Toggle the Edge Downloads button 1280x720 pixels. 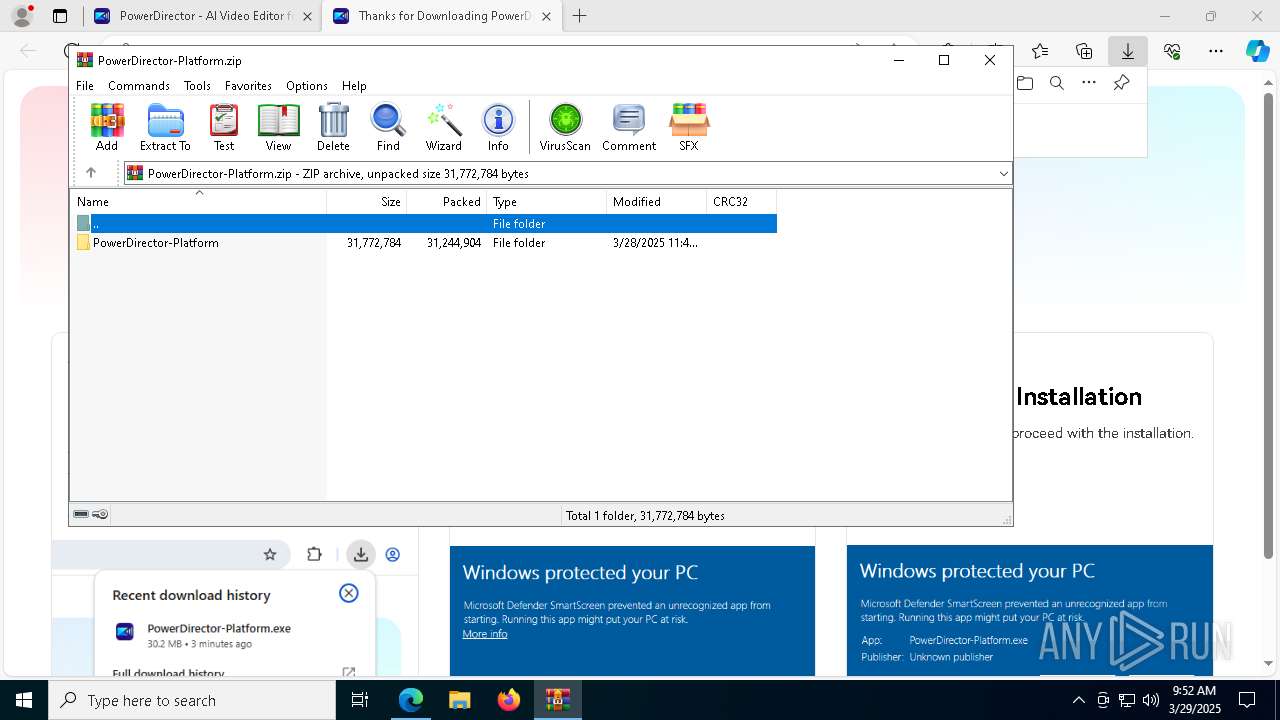point(1128,51)
